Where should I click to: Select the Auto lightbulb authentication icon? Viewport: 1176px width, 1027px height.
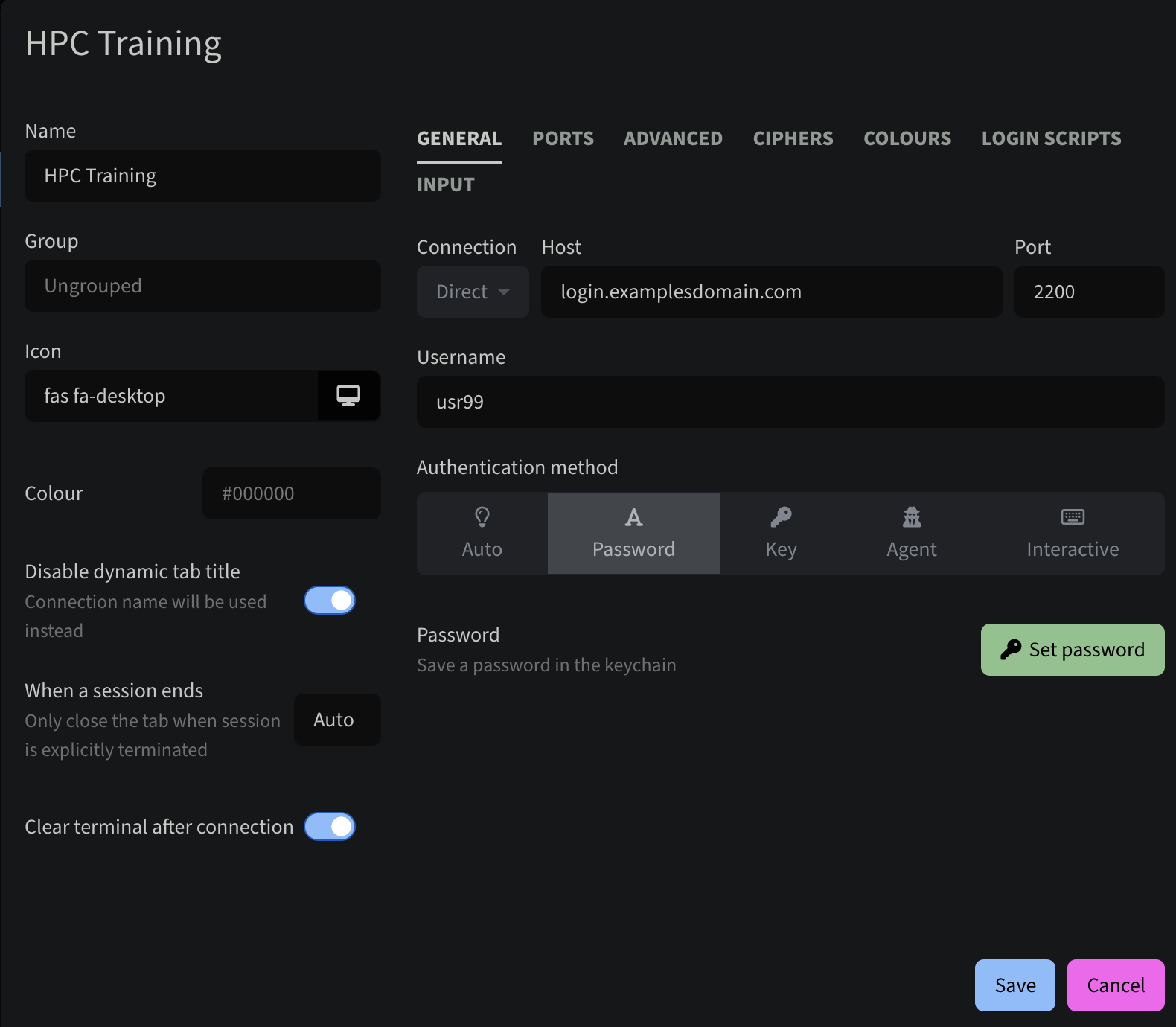point(482,516)
